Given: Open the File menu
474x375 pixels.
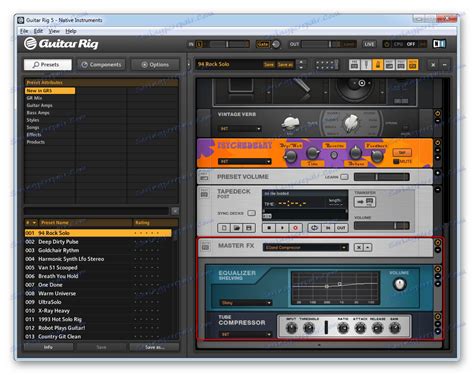Looking at the screenshot, I should pos(24,31).
